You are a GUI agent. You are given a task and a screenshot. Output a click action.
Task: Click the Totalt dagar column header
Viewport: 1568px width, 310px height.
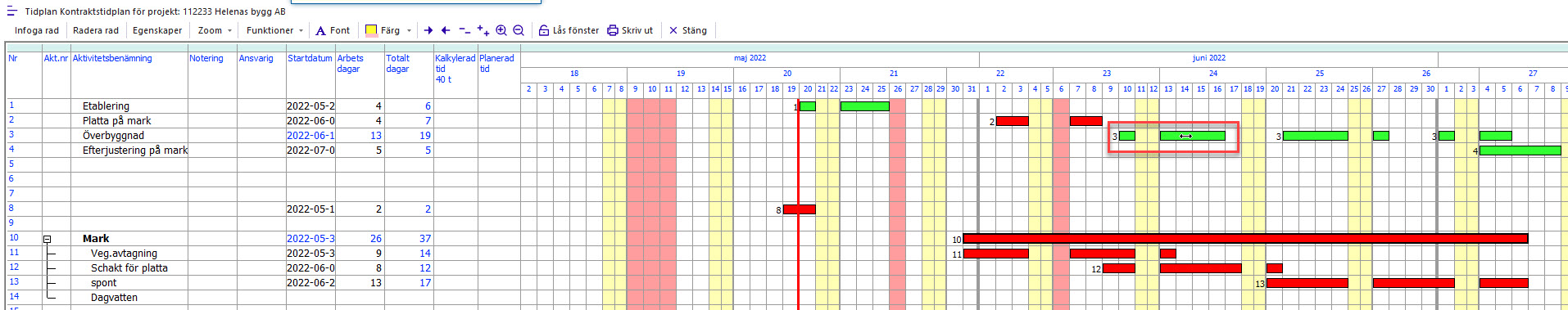point(398,63)
